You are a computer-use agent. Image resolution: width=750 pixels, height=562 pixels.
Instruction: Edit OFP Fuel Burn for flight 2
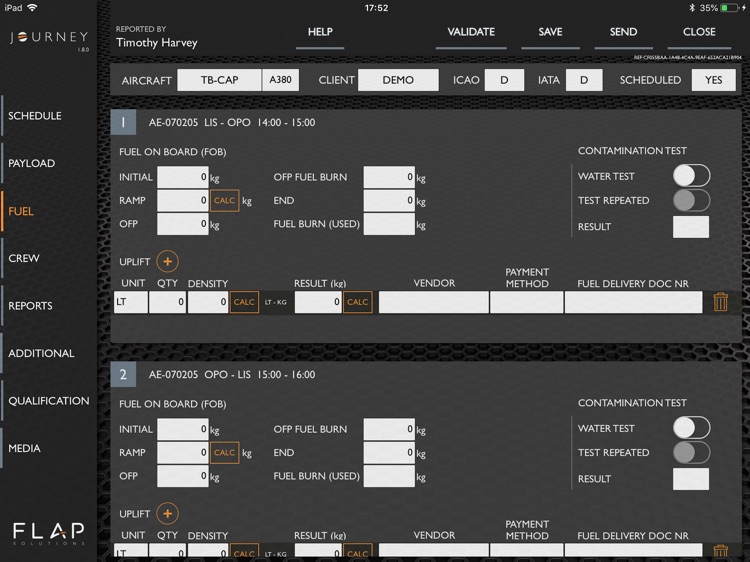point(389,430)
